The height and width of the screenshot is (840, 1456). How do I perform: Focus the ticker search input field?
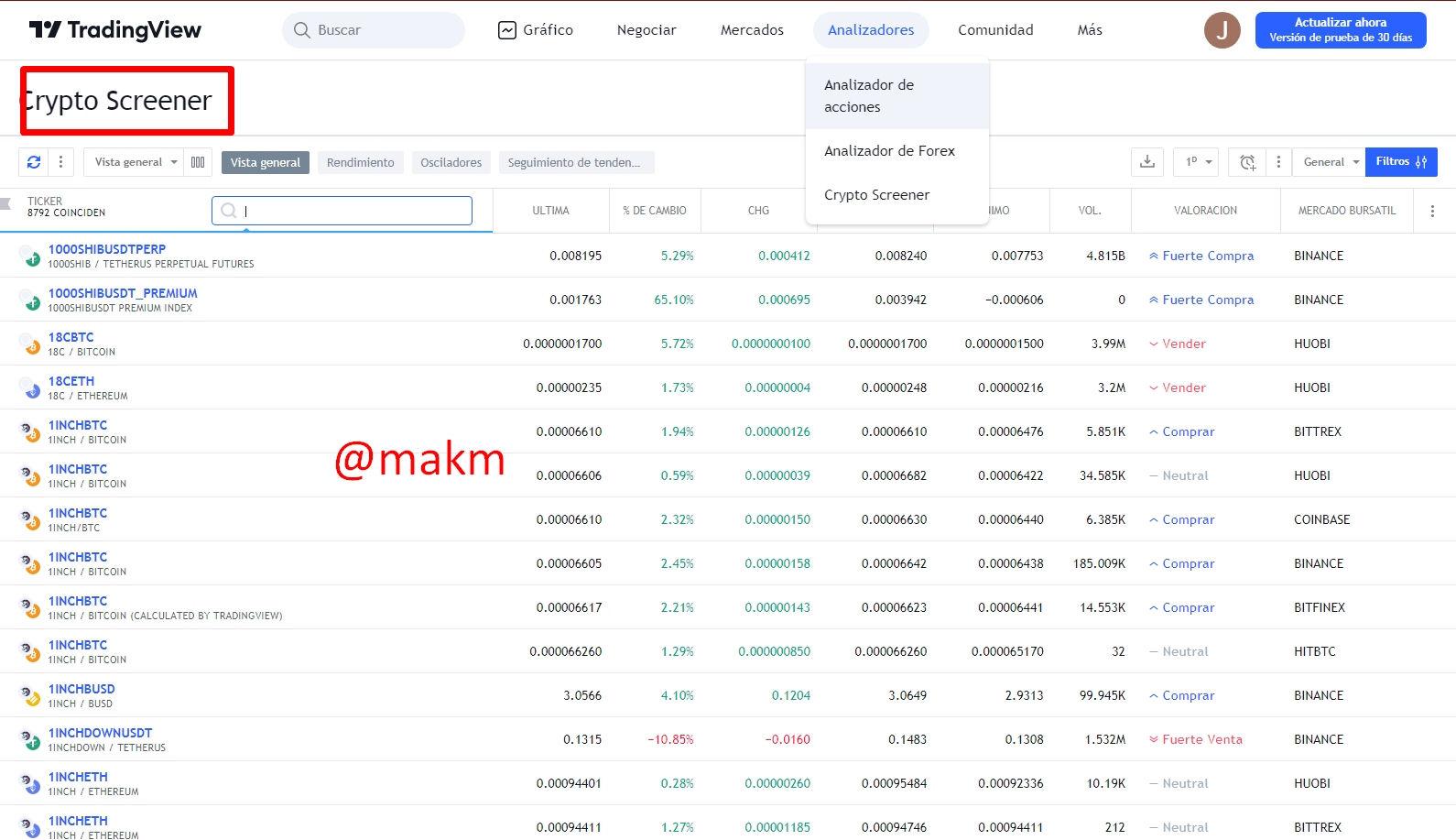click(342, 211)
